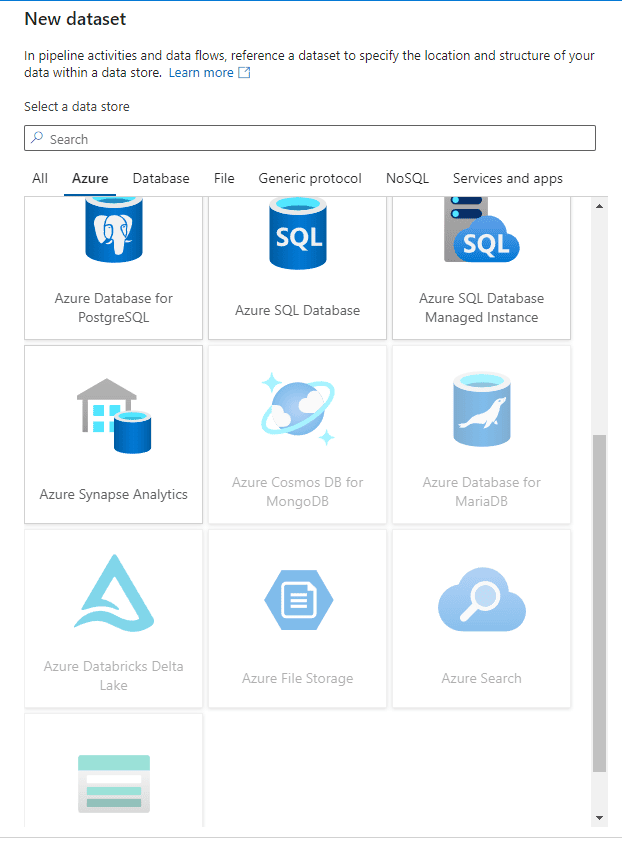Click the vertical scrollbar thumb
The height and width of the screenshot is (846, 622).
tap(599, 603)
